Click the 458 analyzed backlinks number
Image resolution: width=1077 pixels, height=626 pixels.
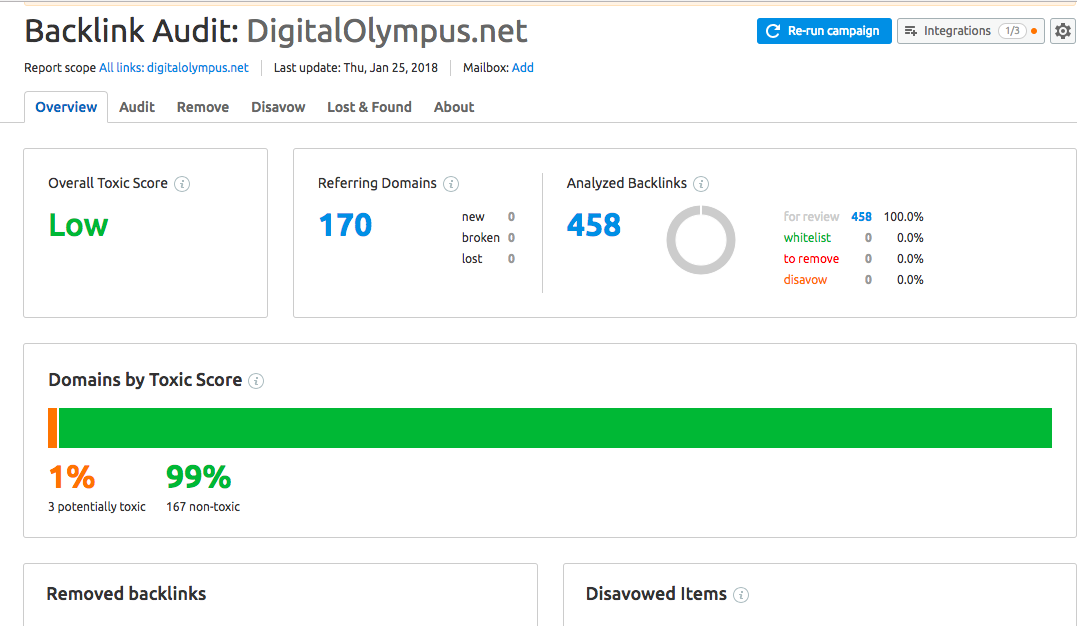tap(594, 225)
